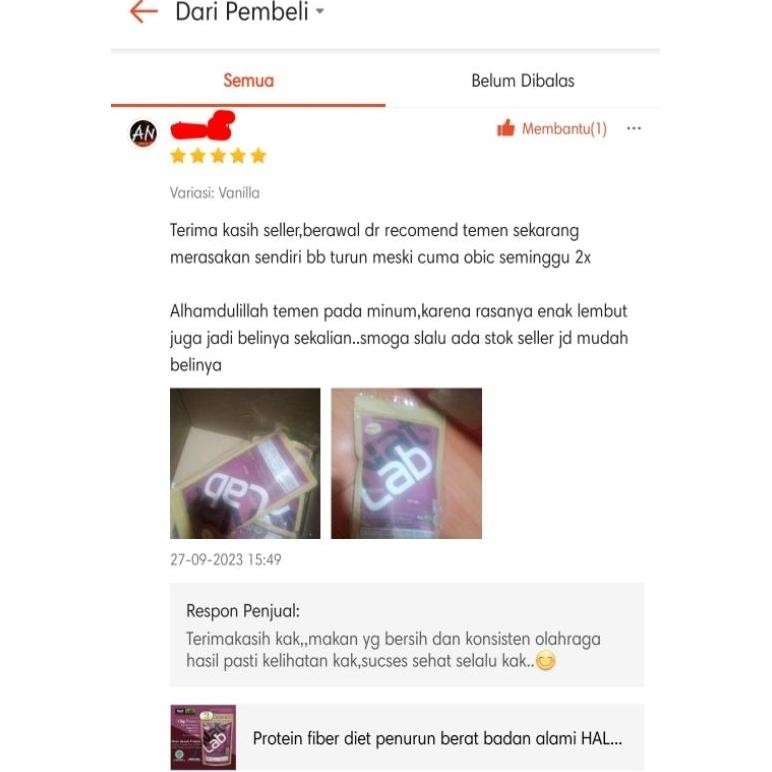Click the redacted reviewer username
This screenshot has height=772, width=772.
click(202, 126)
